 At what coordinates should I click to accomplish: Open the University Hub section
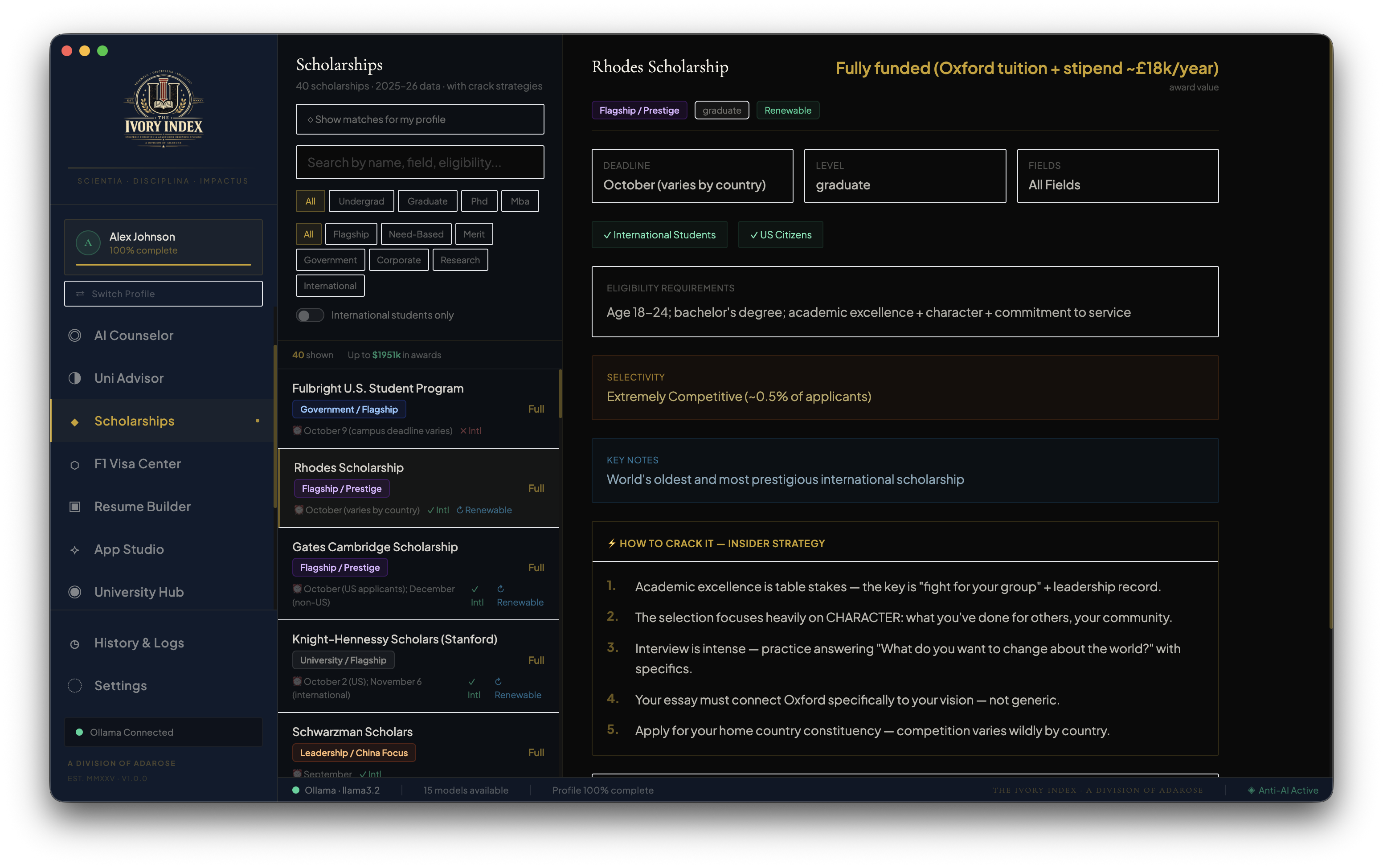162,592
